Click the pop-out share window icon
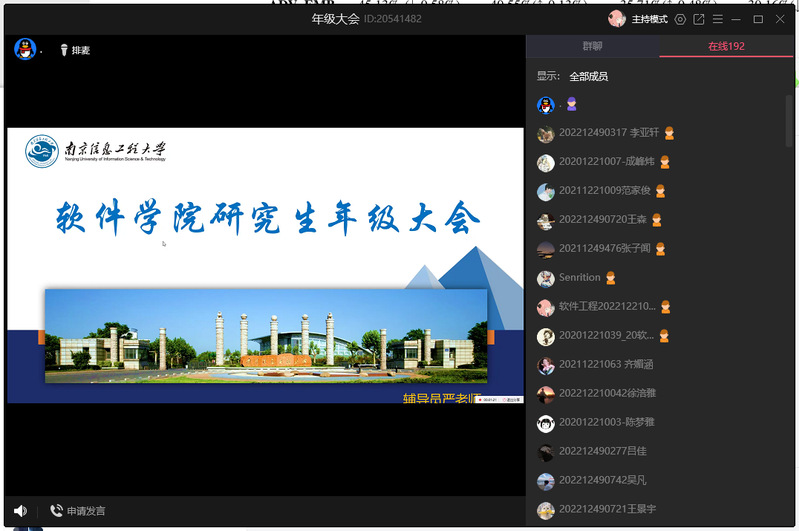The width and height of the screenshot is (799, 531). click(699, 19)
